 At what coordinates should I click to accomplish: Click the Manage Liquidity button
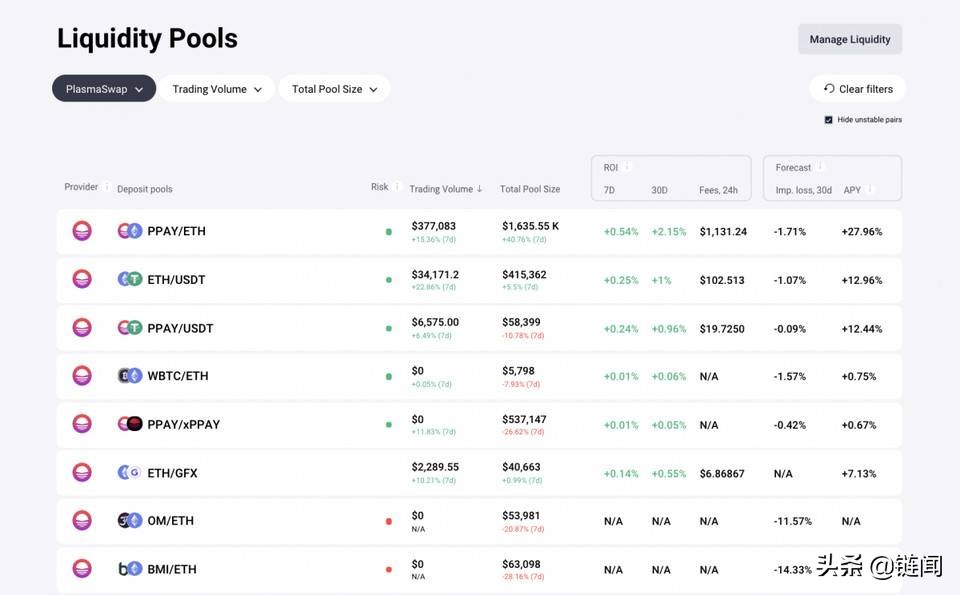pyautogui.click(x=849, y=39)
